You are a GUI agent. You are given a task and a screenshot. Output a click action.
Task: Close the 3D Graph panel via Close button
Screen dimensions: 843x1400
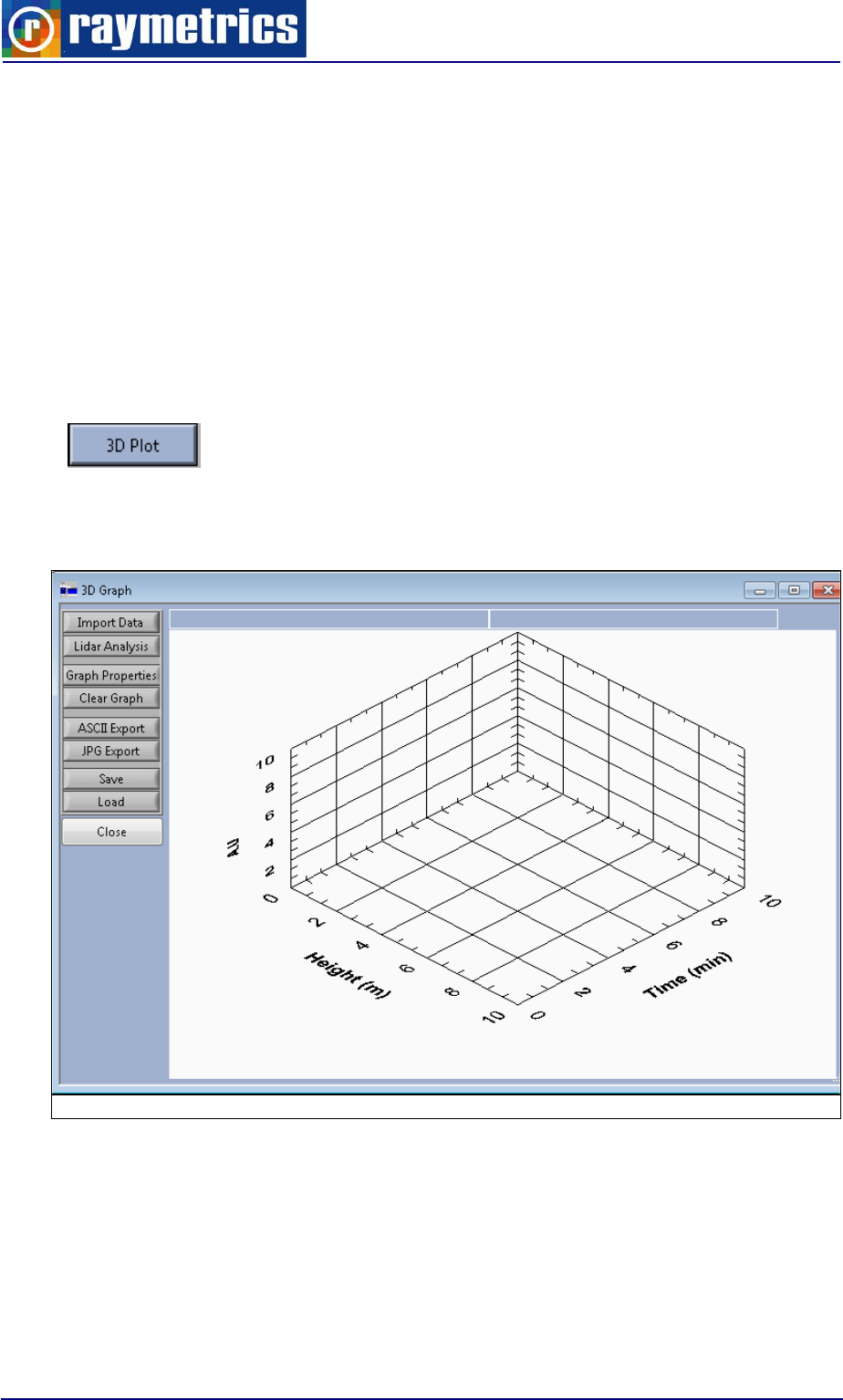[111, 832]
